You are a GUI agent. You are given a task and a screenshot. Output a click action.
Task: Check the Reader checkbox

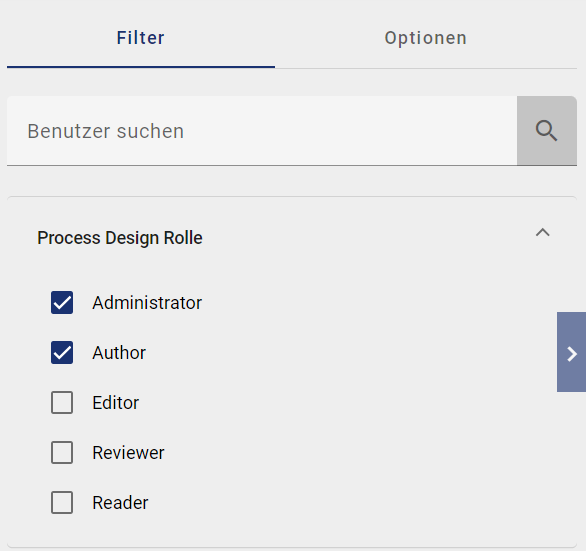(x=62, y=503)
